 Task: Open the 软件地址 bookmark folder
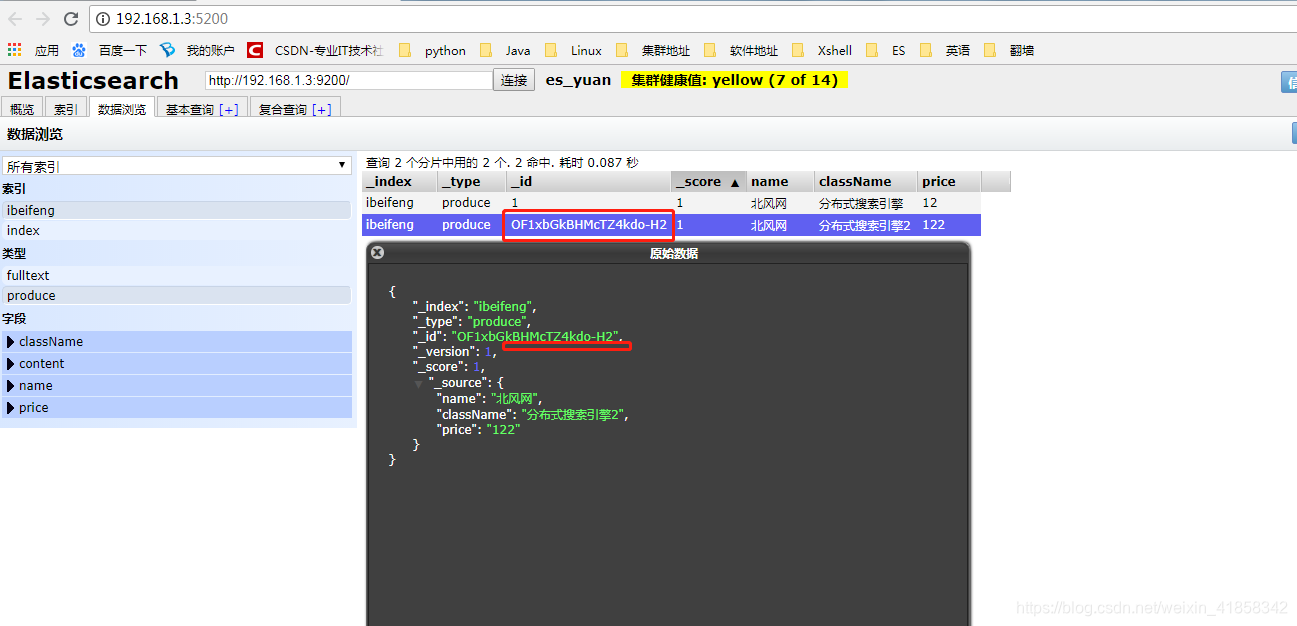click(741, 50)
